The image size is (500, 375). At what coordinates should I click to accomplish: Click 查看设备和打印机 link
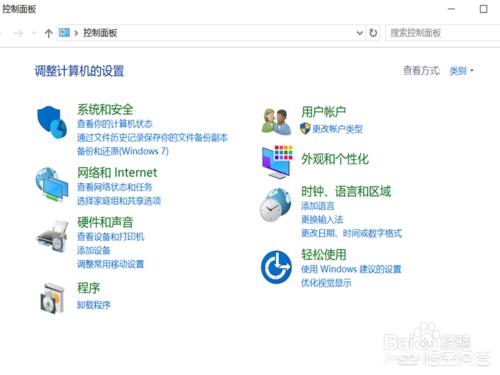point(110,237)
